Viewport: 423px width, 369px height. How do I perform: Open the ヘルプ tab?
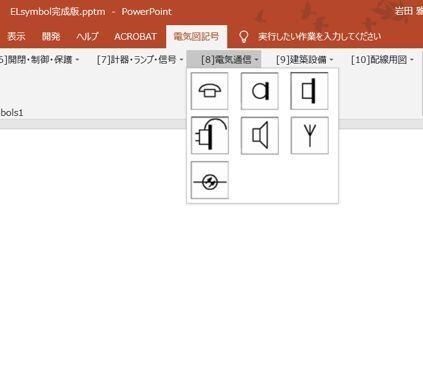(x=87, y=36)
